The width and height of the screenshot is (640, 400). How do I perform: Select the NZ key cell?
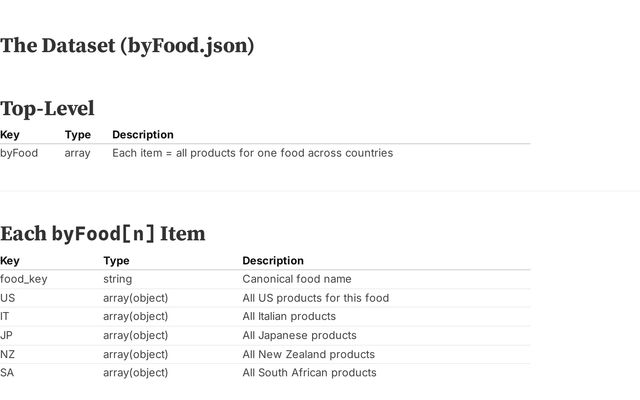click(8, 354)
